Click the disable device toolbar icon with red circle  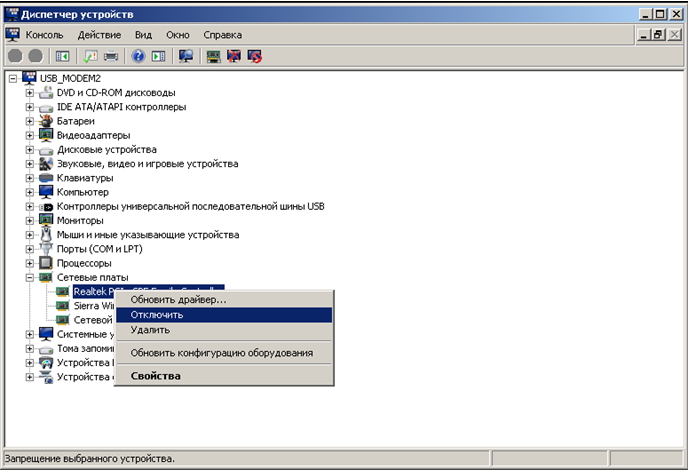(254, 56)
